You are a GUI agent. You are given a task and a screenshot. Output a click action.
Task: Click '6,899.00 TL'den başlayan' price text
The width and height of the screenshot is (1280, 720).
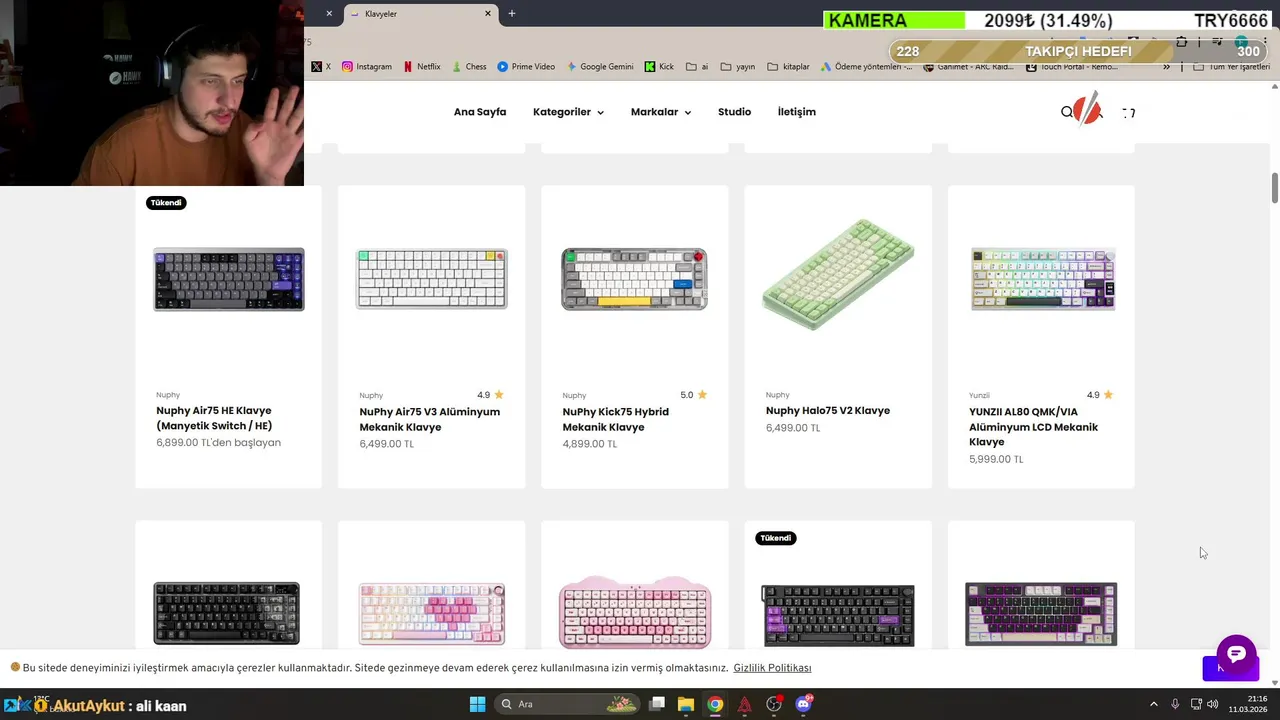tap(218, 443)
